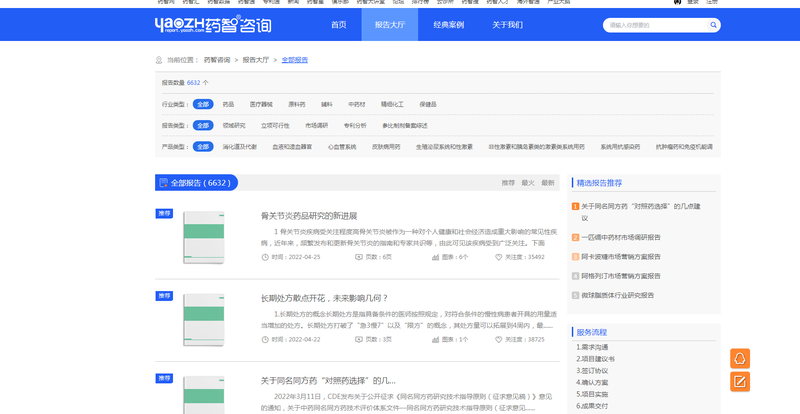Image resolution: width=800 pixels, height=414 pixels.
Task: Click the rank 3 badge next to 阿卡波糖市场营销方案报告
Action: [x=575, y=257]
